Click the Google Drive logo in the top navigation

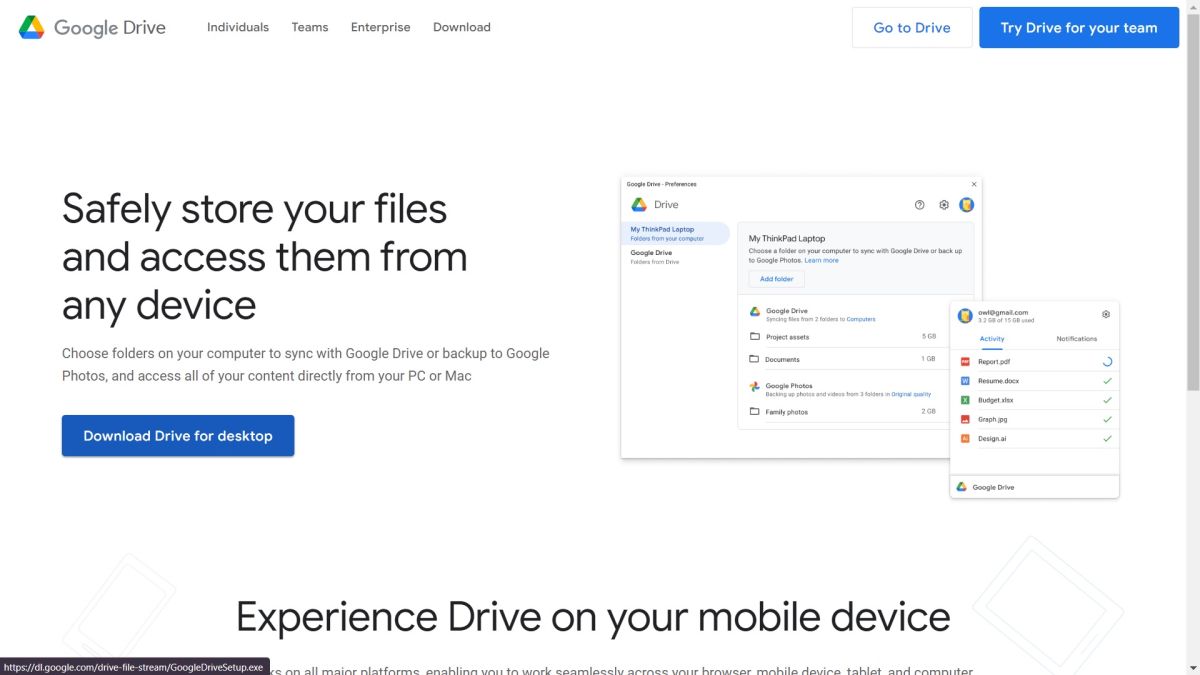click(92, 27)
